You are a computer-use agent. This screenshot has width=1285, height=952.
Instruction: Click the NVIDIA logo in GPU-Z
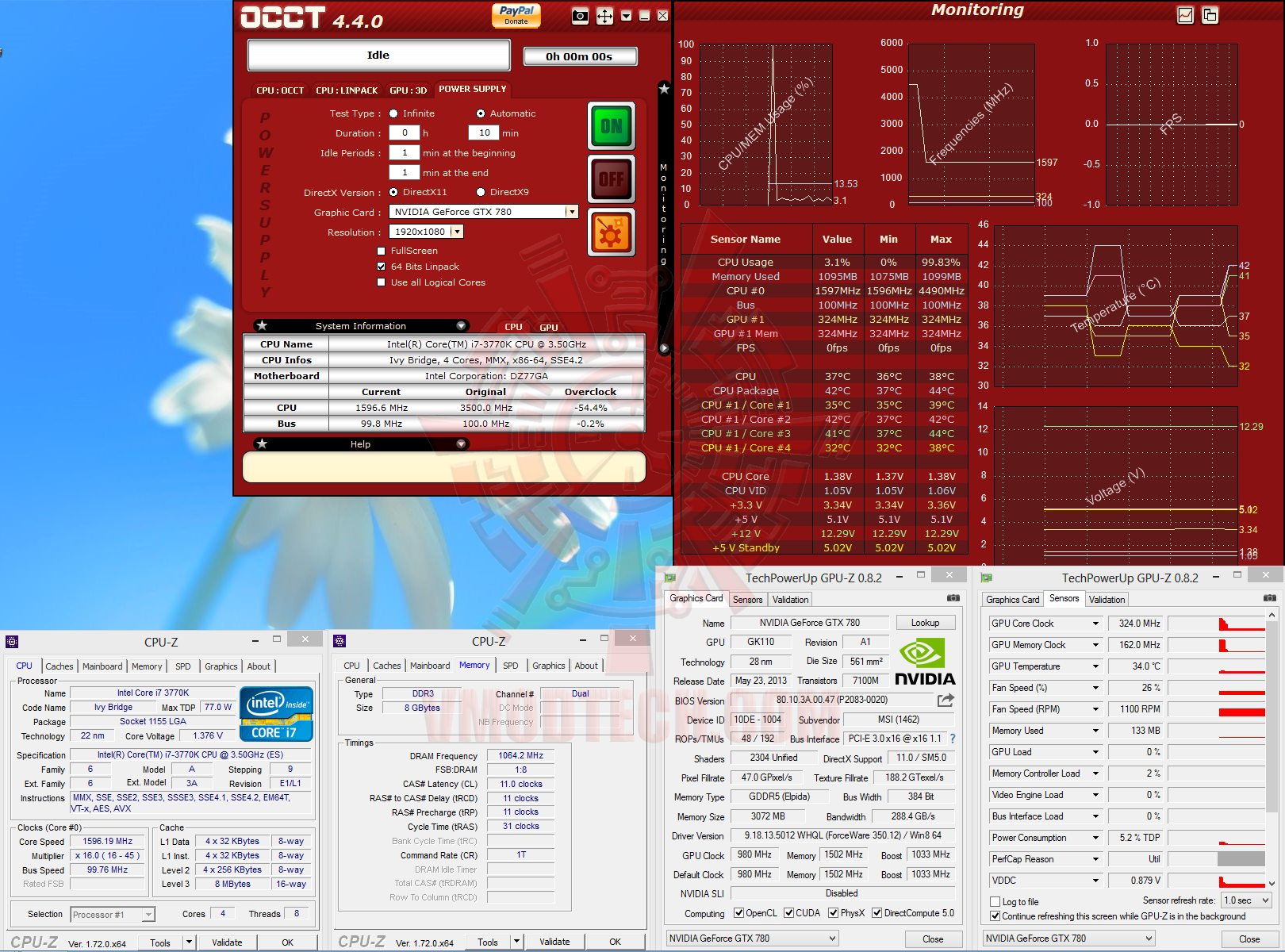coord(925,662)
